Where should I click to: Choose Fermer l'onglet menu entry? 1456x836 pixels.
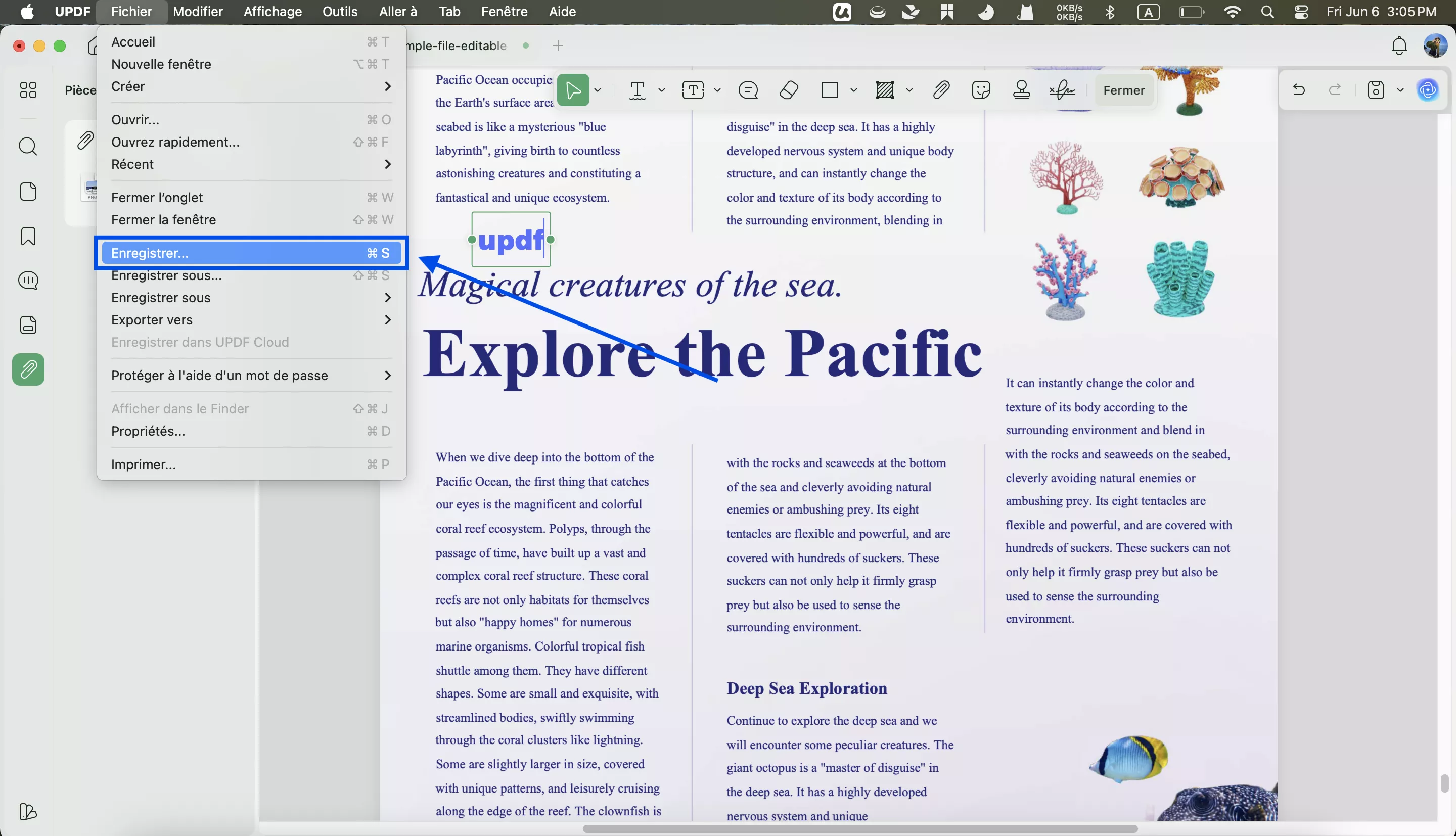point(251,198)
